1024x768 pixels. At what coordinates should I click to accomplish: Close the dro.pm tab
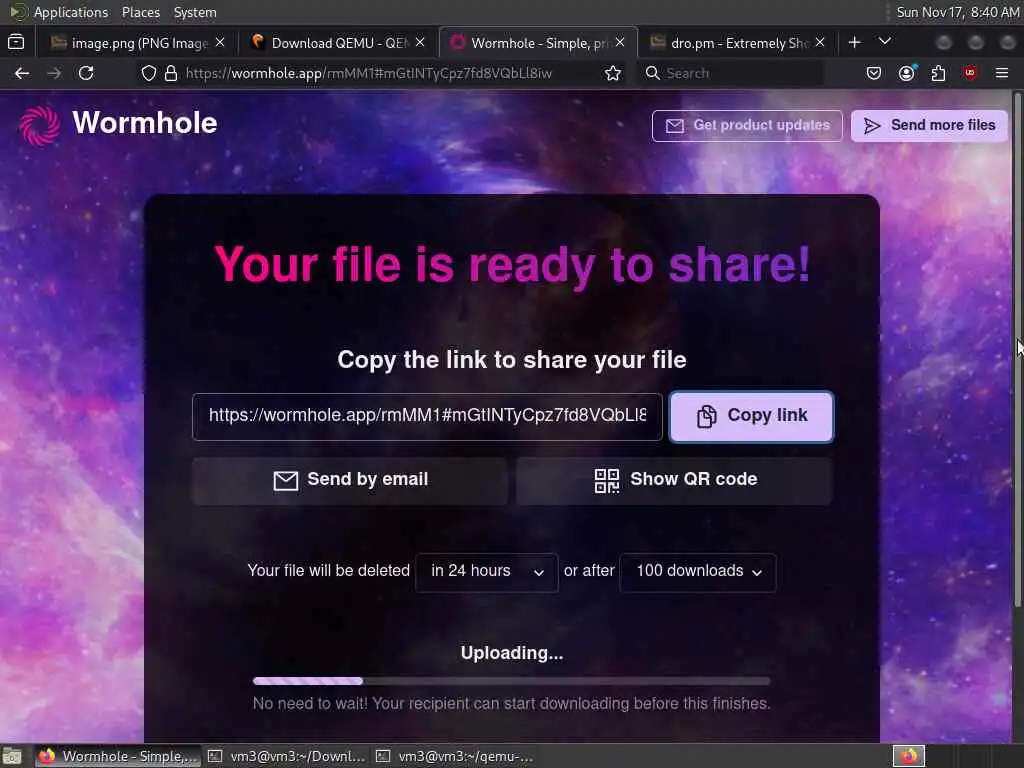click(x=820, y=42)
